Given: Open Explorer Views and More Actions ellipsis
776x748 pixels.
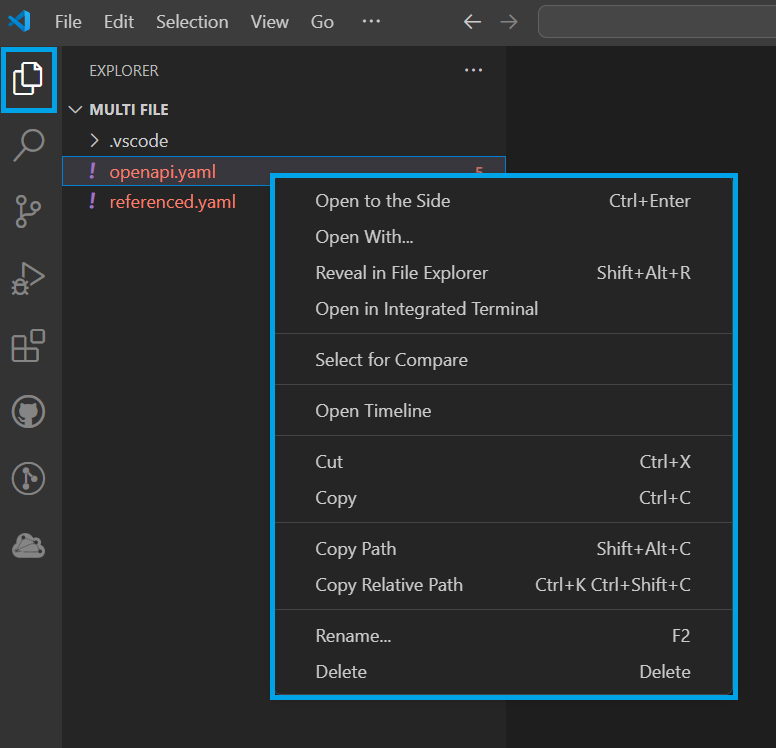Looking at the screenshot, I should pyautogui.click(x=473, y=71).
